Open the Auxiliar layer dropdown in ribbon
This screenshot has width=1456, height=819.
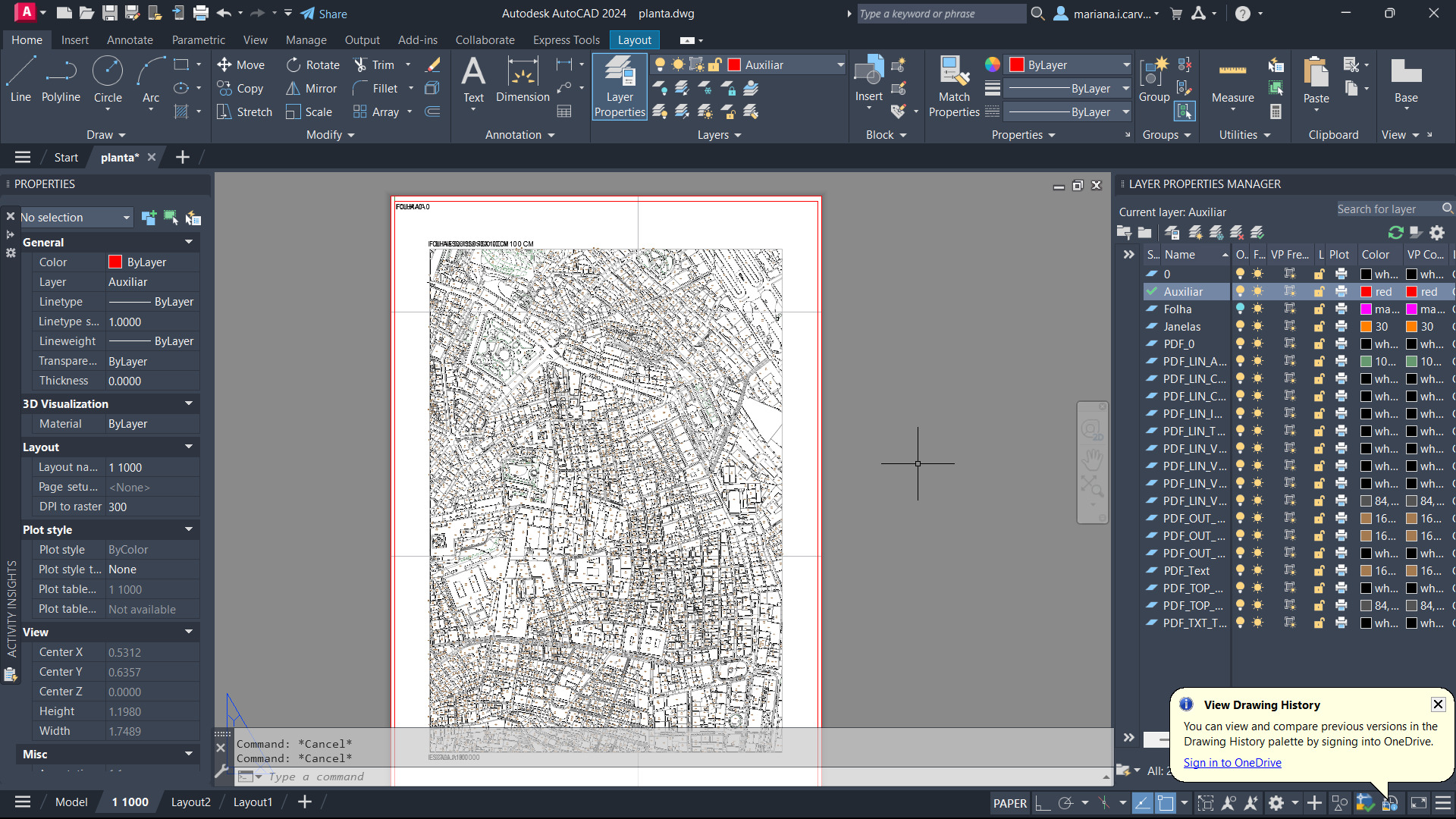(840, 65)
